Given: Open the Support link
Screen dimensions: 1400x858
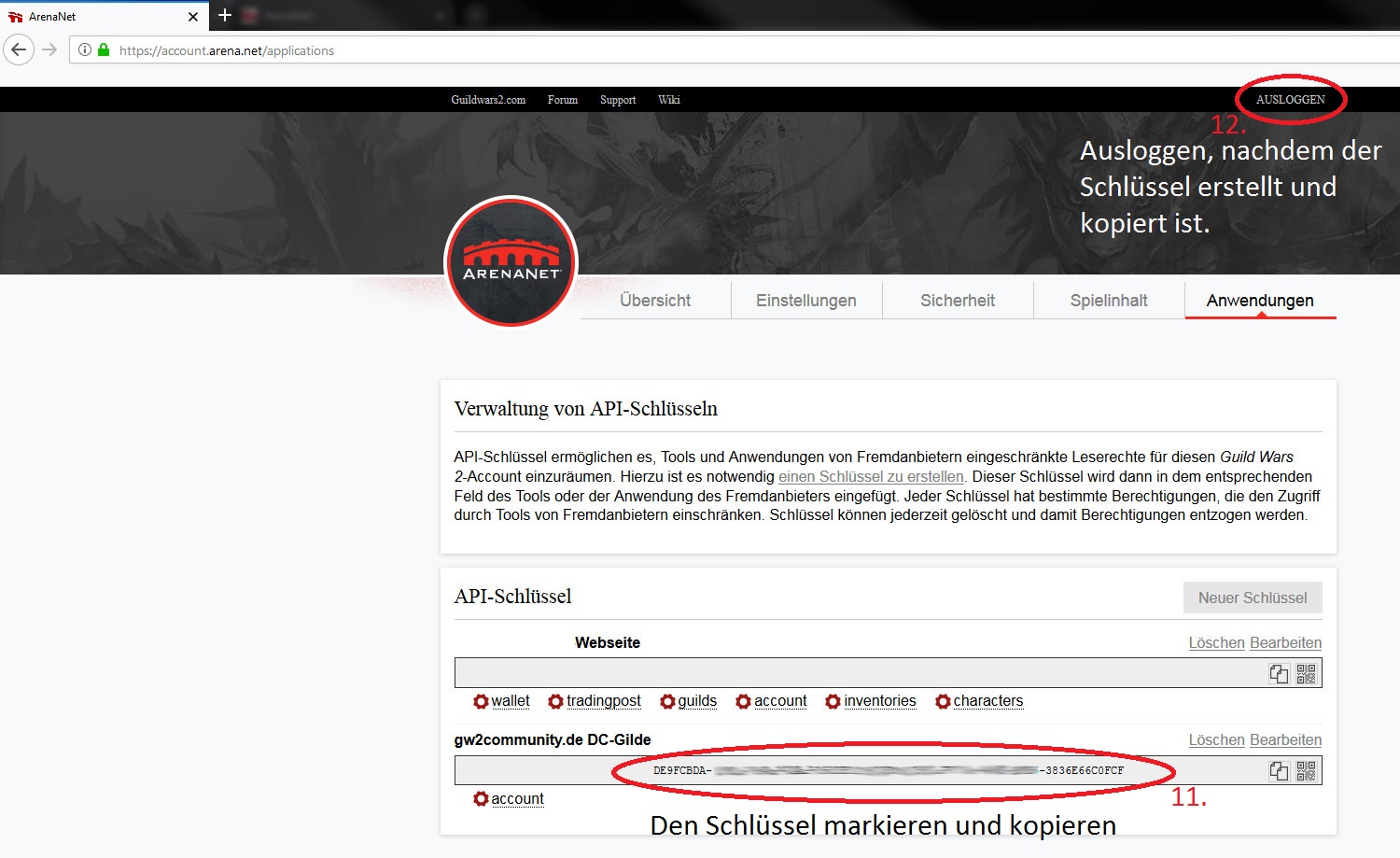Looking at the screenshot, I should (618, 100).
